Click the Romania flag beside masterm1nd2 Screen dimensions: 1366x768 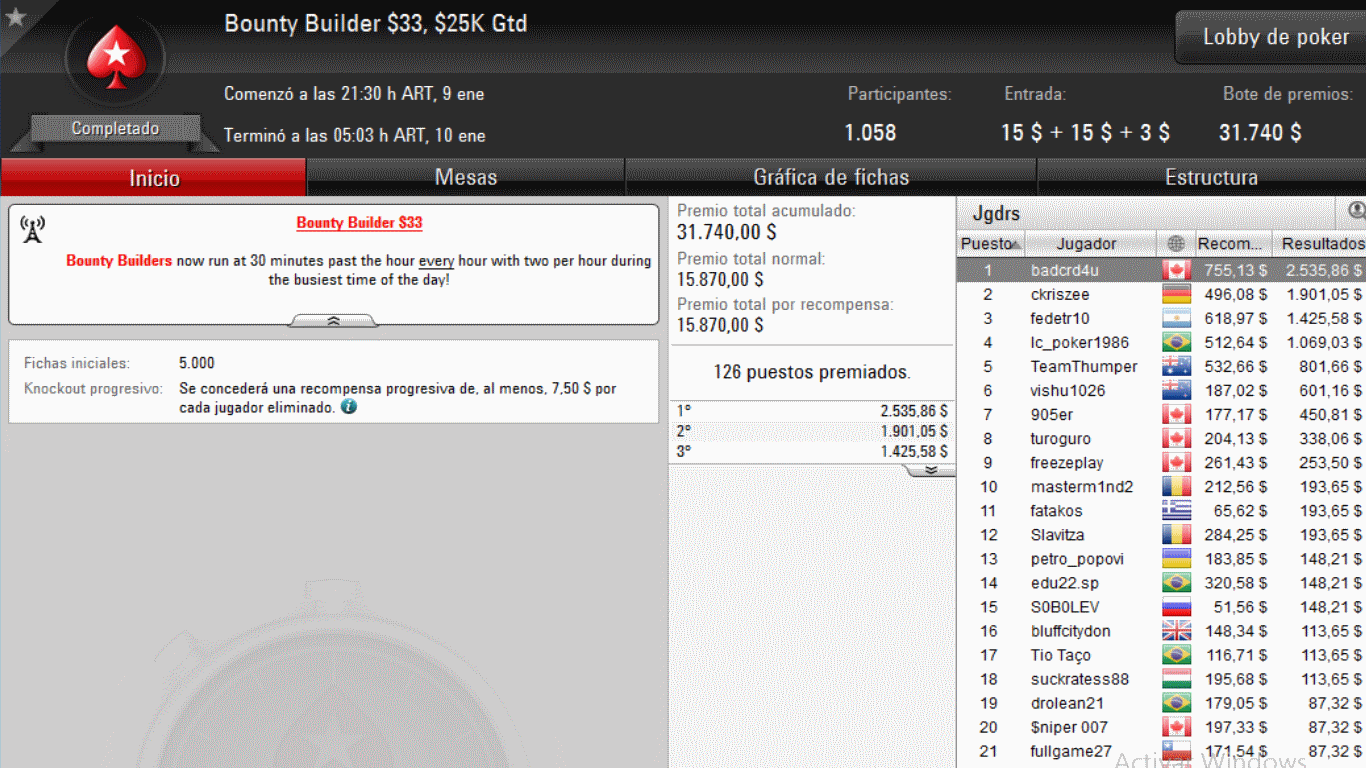click(1176, 486)
